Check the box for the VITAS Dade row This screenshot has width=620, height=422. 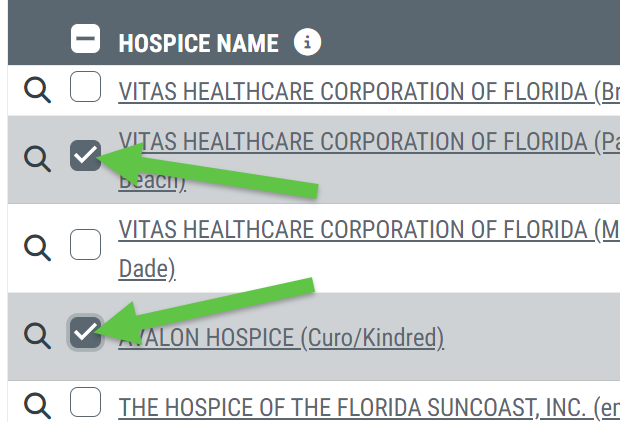pos(86,244)
